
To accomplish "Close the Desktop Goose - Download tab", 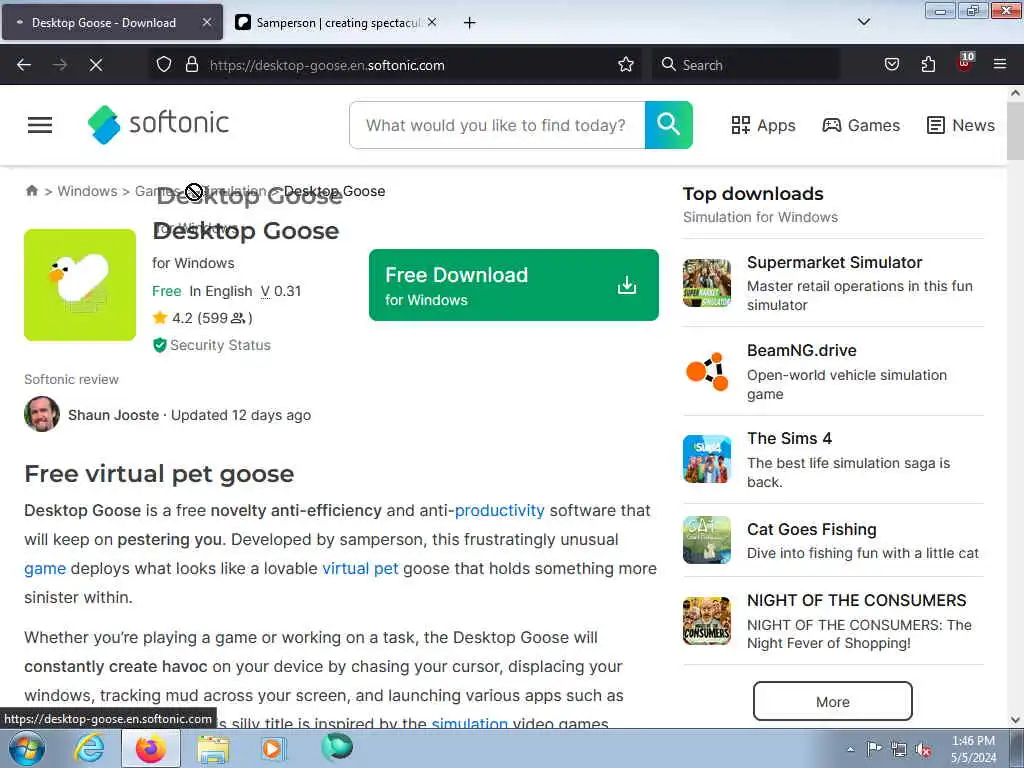I will coord(206,22).
